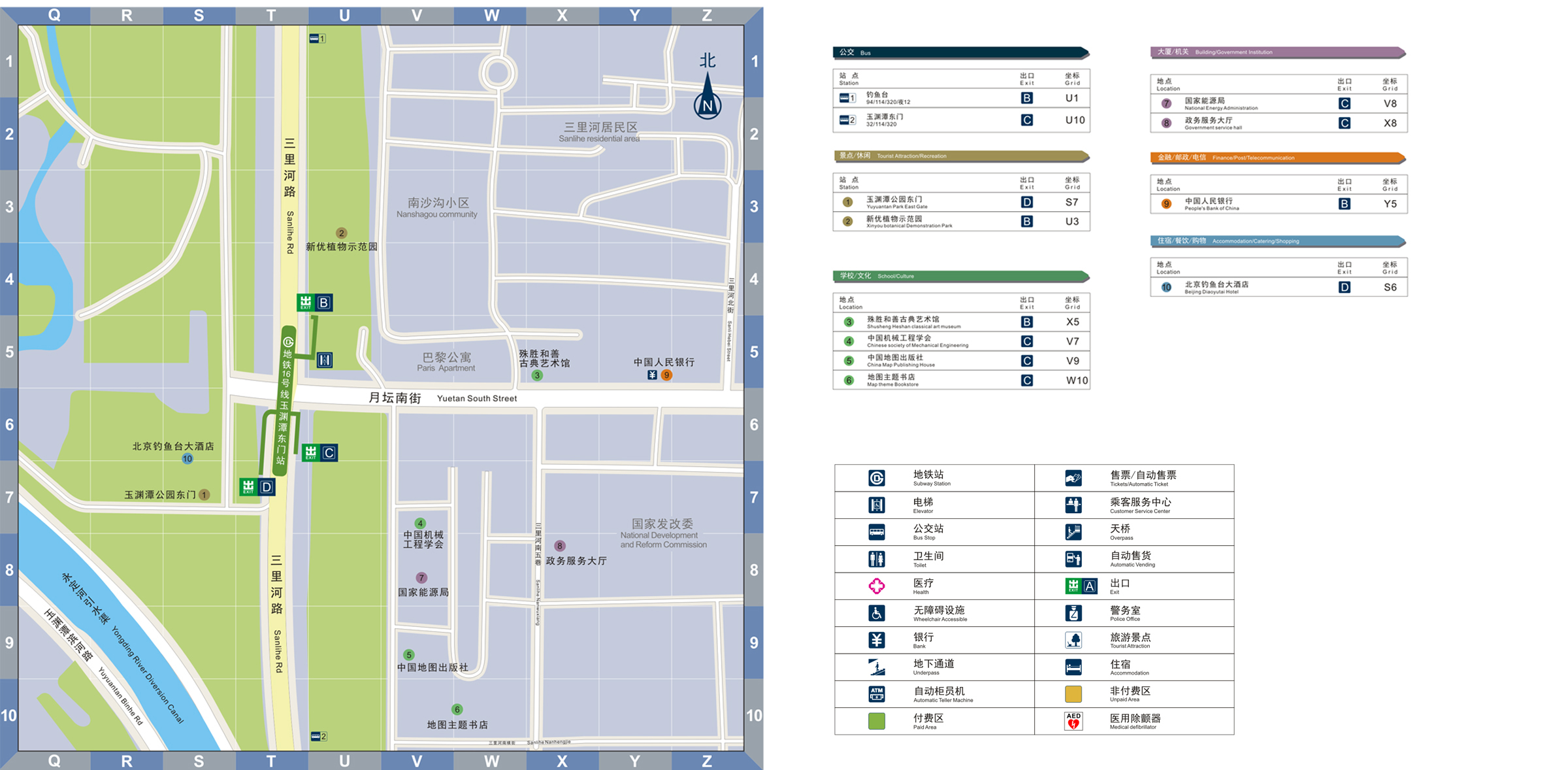Click map marker 8 near 政务服务大厅 label
The height and width of the screenshot is (770, 1568).
click(x=560, y=546)
